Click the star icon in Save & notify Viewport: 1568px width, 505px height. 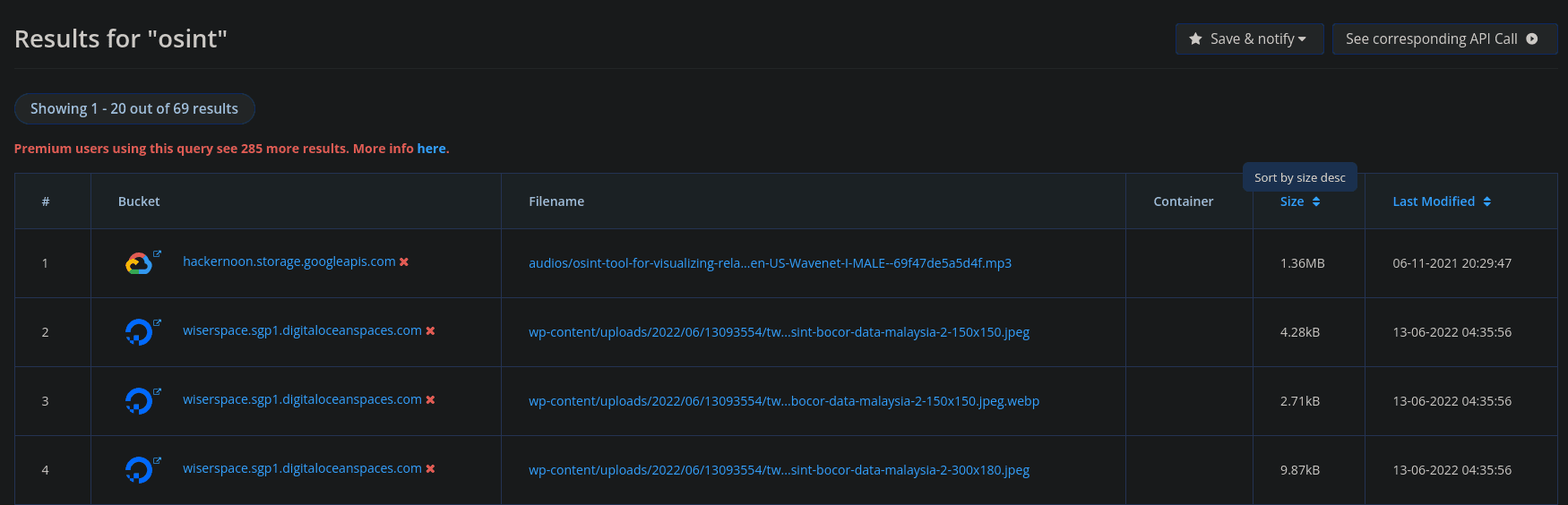(x=1195, y=39)
